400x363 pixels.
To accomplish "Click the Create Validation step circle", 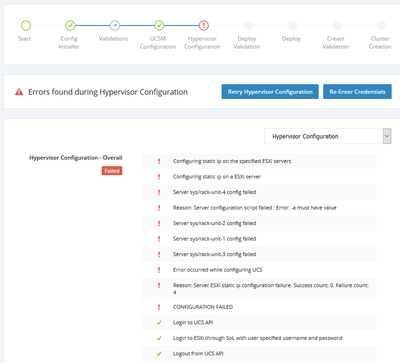I will click(337, 25).
